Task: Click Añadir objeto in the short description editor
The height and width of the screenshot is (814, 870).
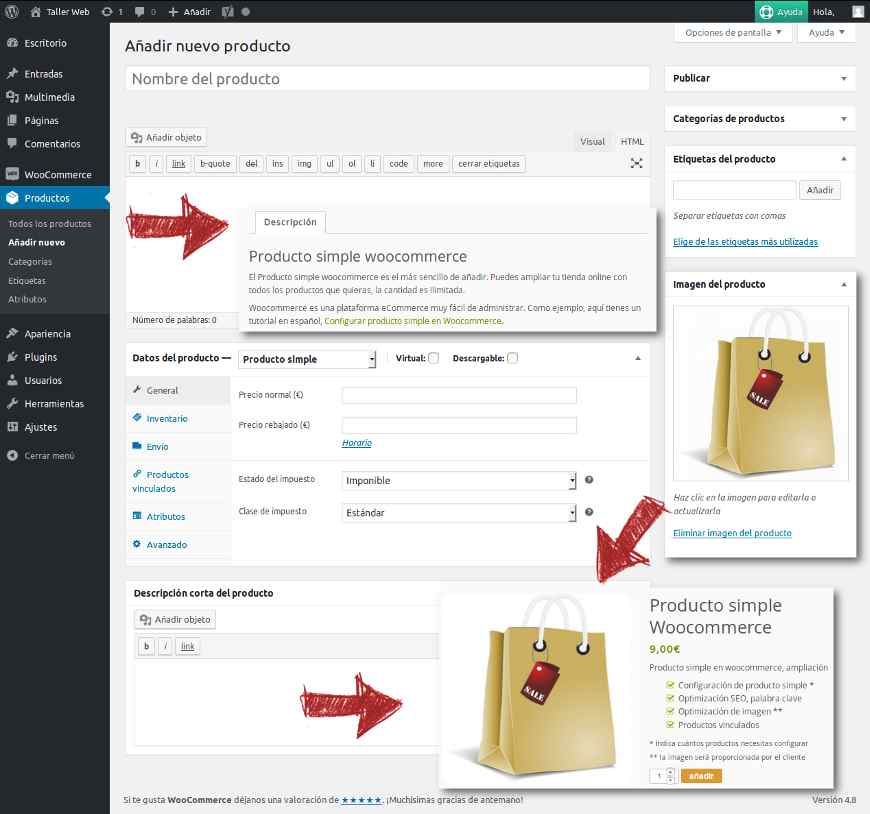Action: 175,620
